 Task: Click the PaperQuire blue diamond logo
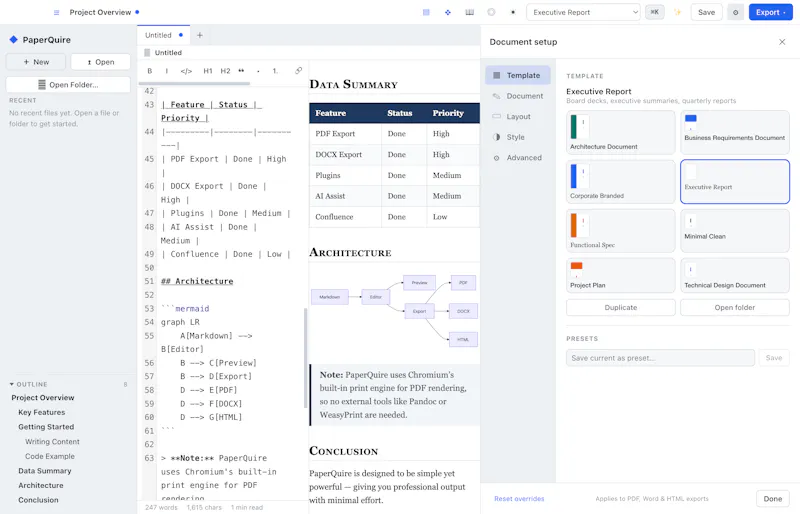tap(14, 39)
